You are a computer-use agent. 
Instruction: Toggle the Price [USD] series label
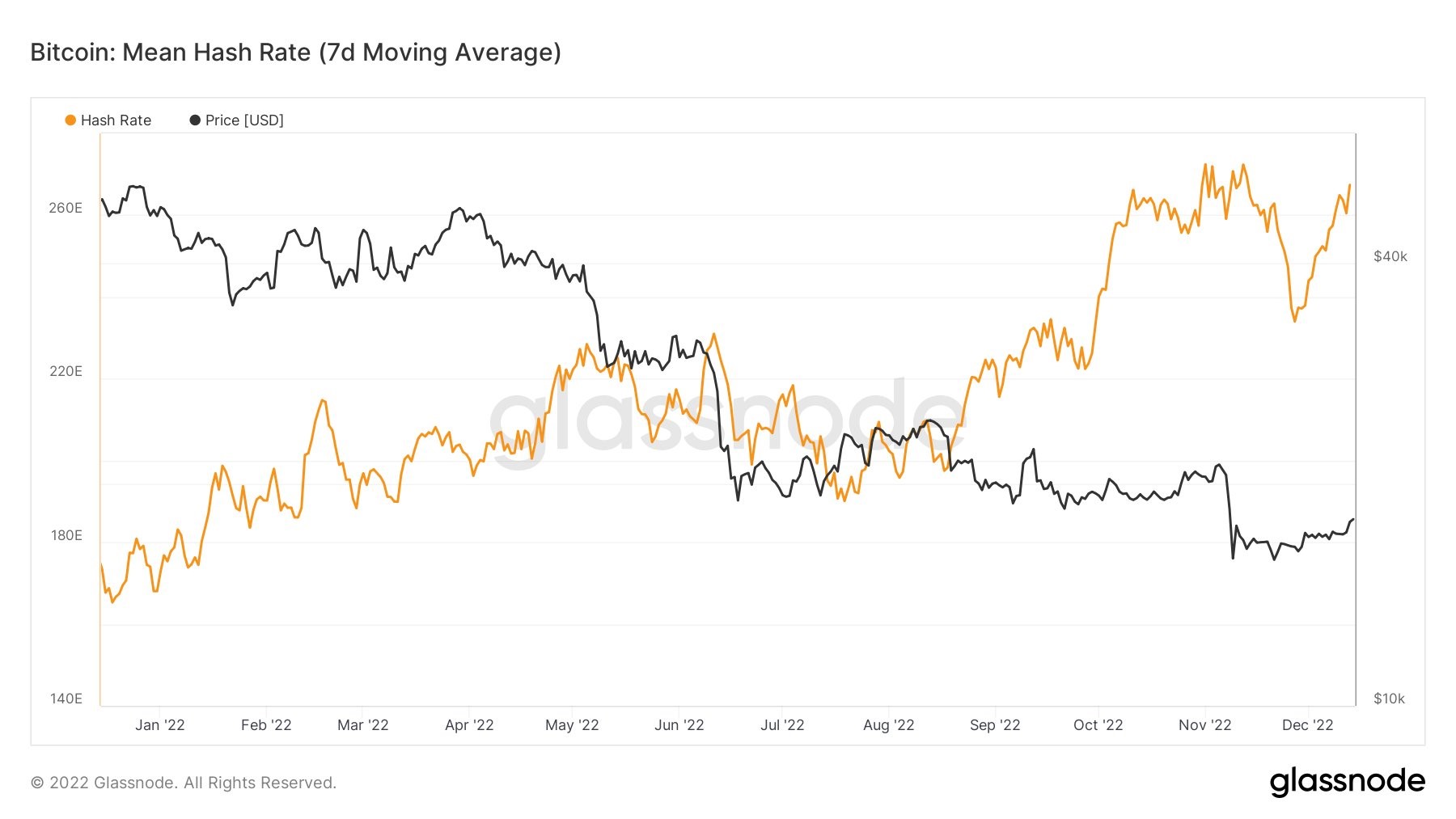pos(244,120)
